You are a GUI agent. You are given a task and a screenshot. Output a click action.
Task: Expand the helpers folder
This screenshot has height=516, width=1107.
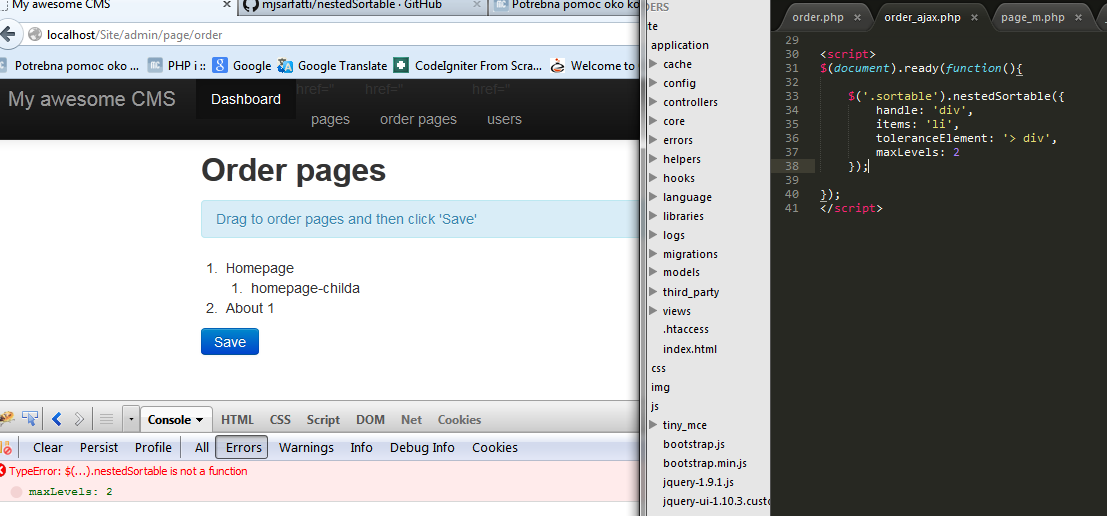pyautogui.click(x=652, y=159)
